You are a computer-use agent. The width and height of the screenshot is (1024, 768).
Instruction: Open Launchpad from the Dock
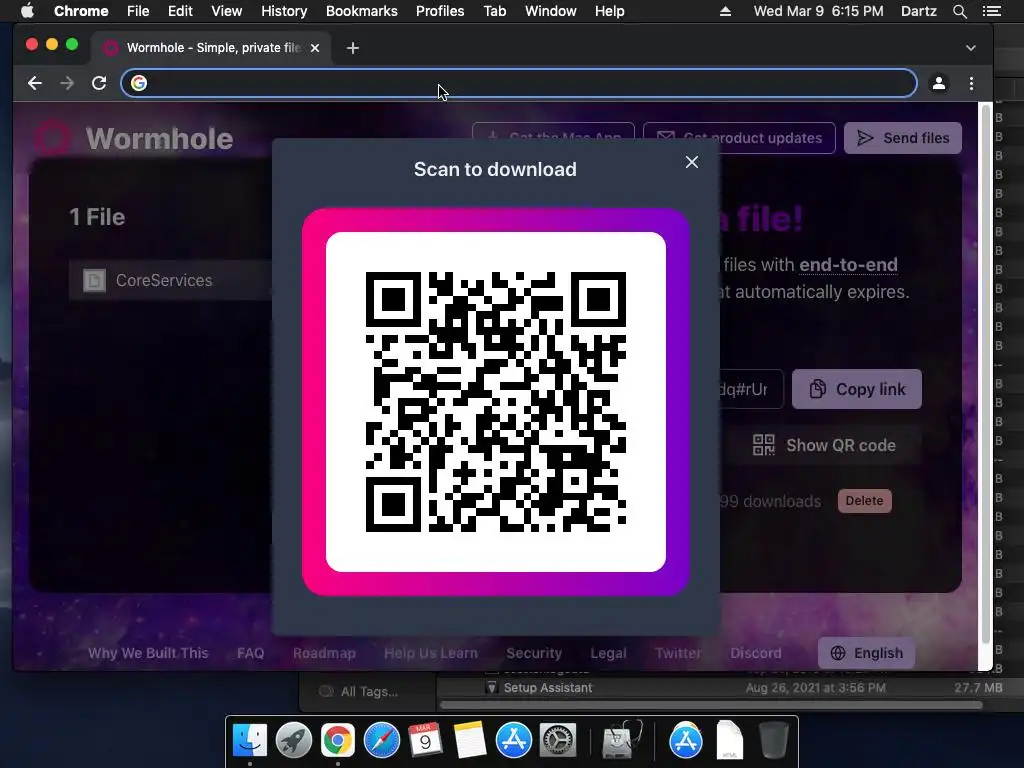(x=293, y=740)
